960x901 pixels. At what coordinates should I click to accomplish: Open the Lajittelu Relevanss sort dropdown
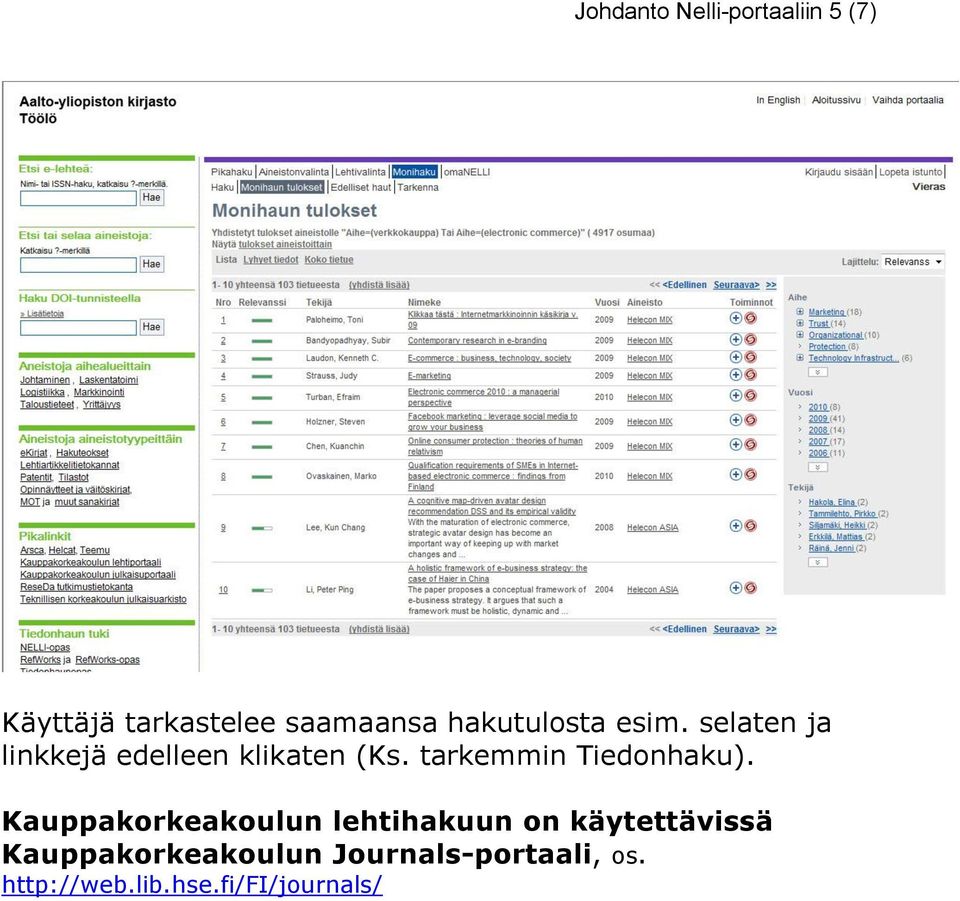coord(912,262)
